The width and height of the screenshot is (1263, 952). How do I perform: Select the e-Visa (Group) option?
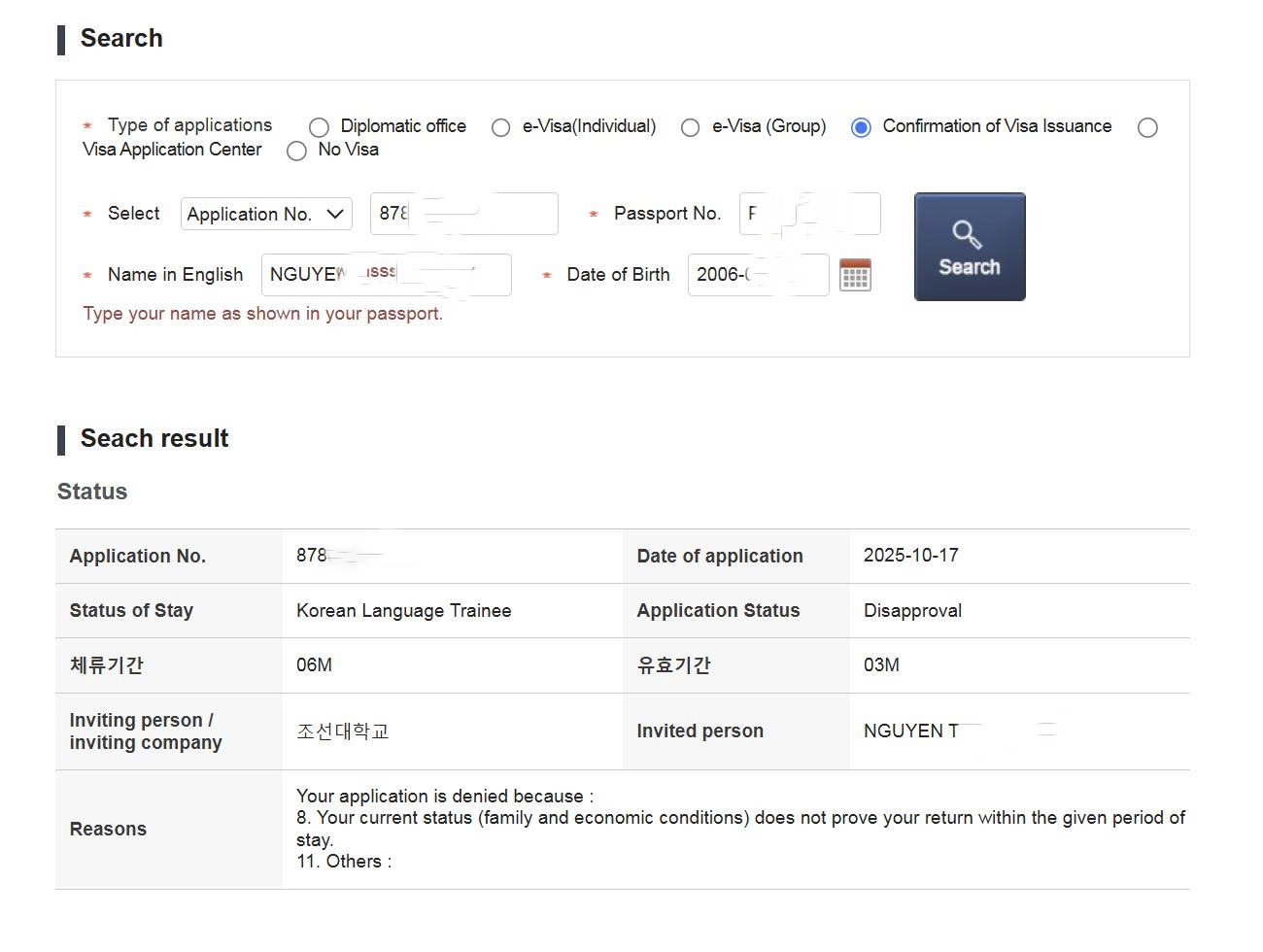click(690, 127)
